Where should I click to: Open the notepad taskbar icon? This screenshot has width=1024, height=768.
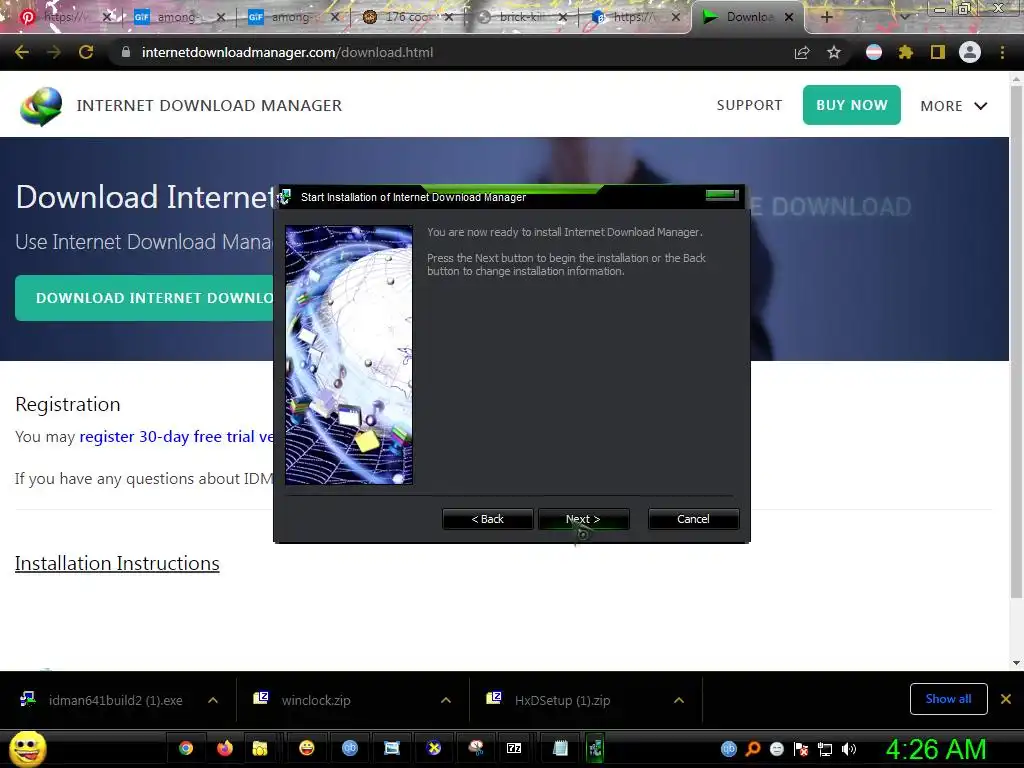560,748
